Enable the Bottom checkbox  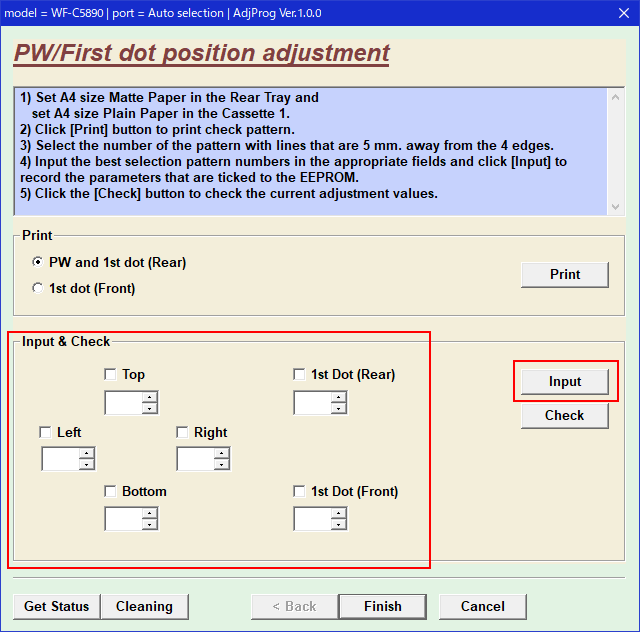110,492
